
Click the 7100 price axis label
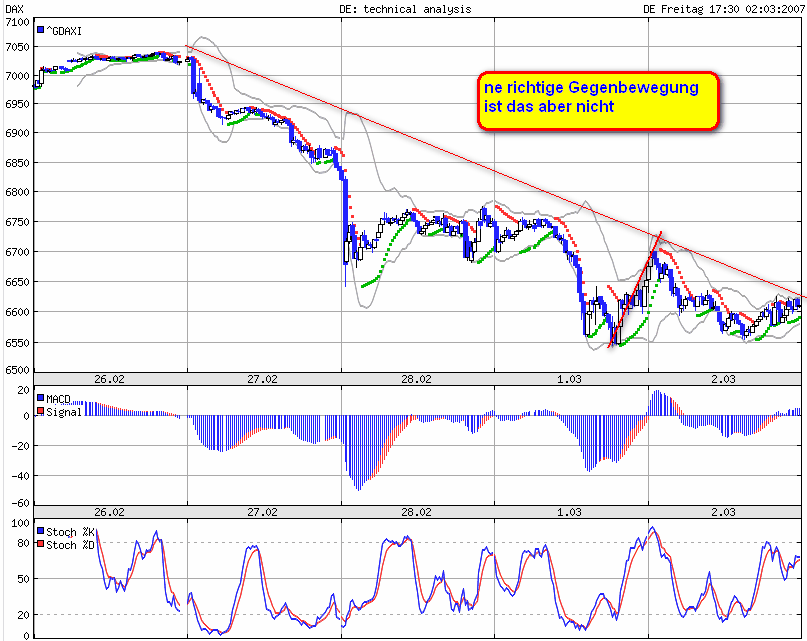click(x=17, y=22)
